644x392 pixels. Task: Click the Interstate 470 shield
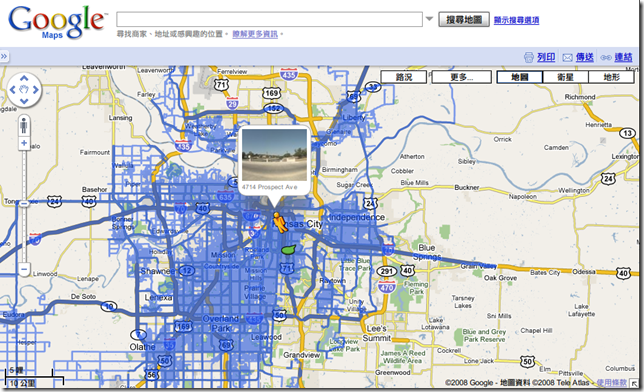click(386, 287)
